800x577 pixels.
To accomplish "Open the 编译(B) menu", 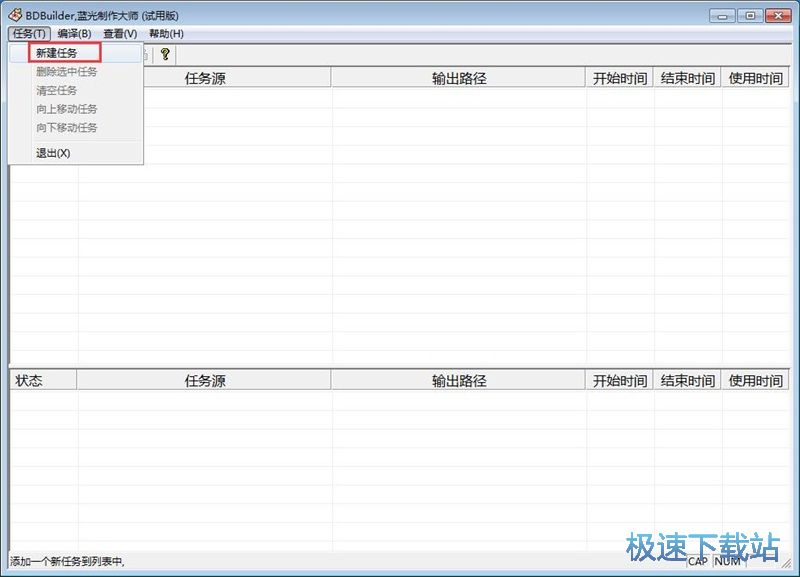I will tap(74, 34).
